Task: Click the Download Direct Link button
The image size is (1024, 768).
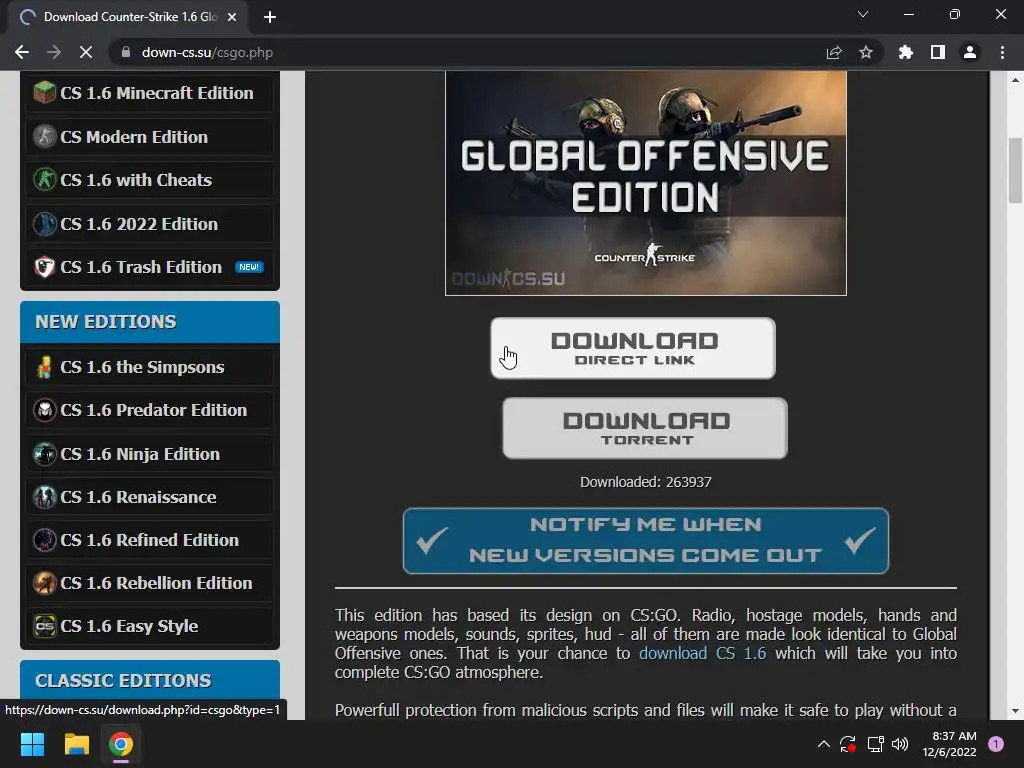Action: tap(633, 348)
